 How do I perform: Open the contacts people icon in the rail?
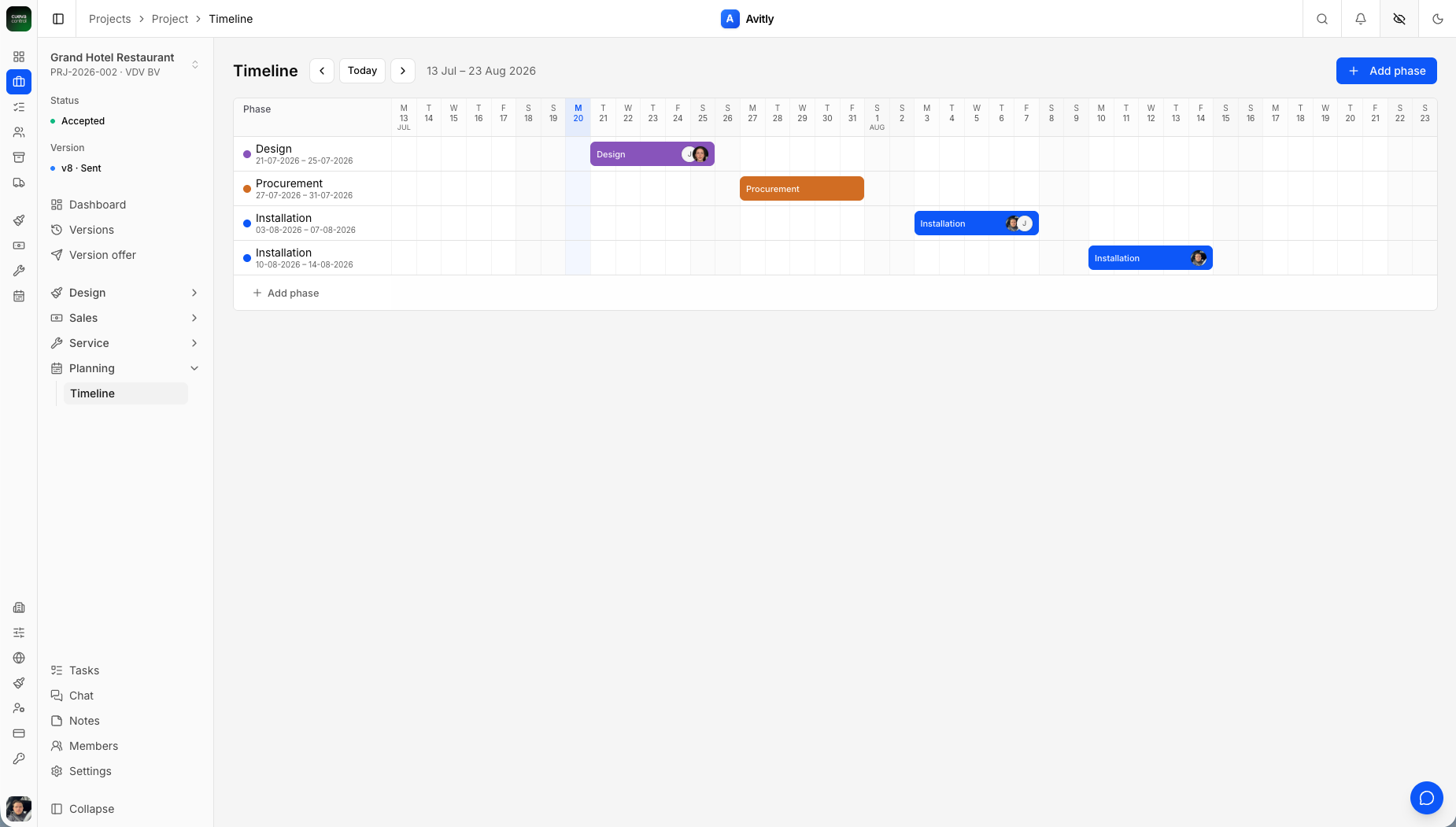pos(19,132)
